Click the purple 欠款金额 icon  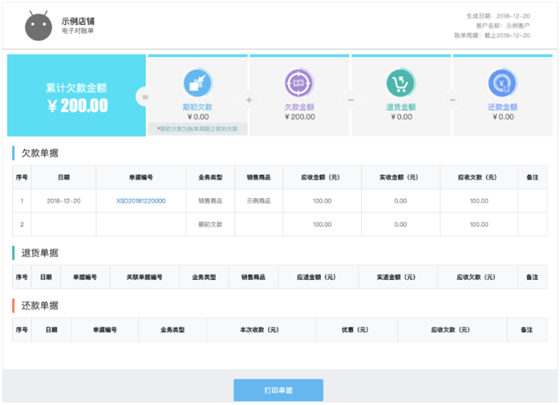click(299, 83)
